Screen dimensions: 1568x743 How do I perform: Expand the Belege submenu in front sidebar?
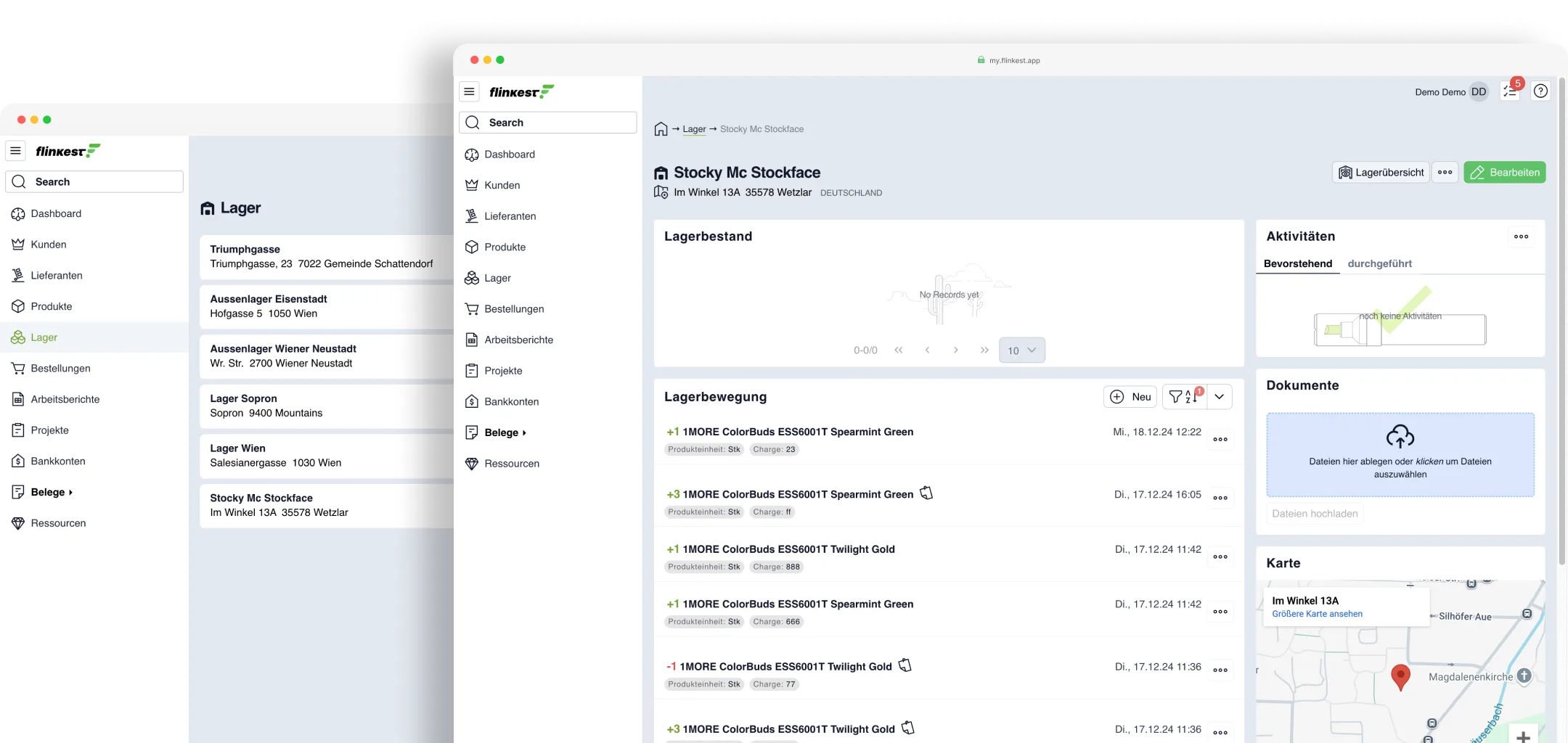tap(505, 432)
